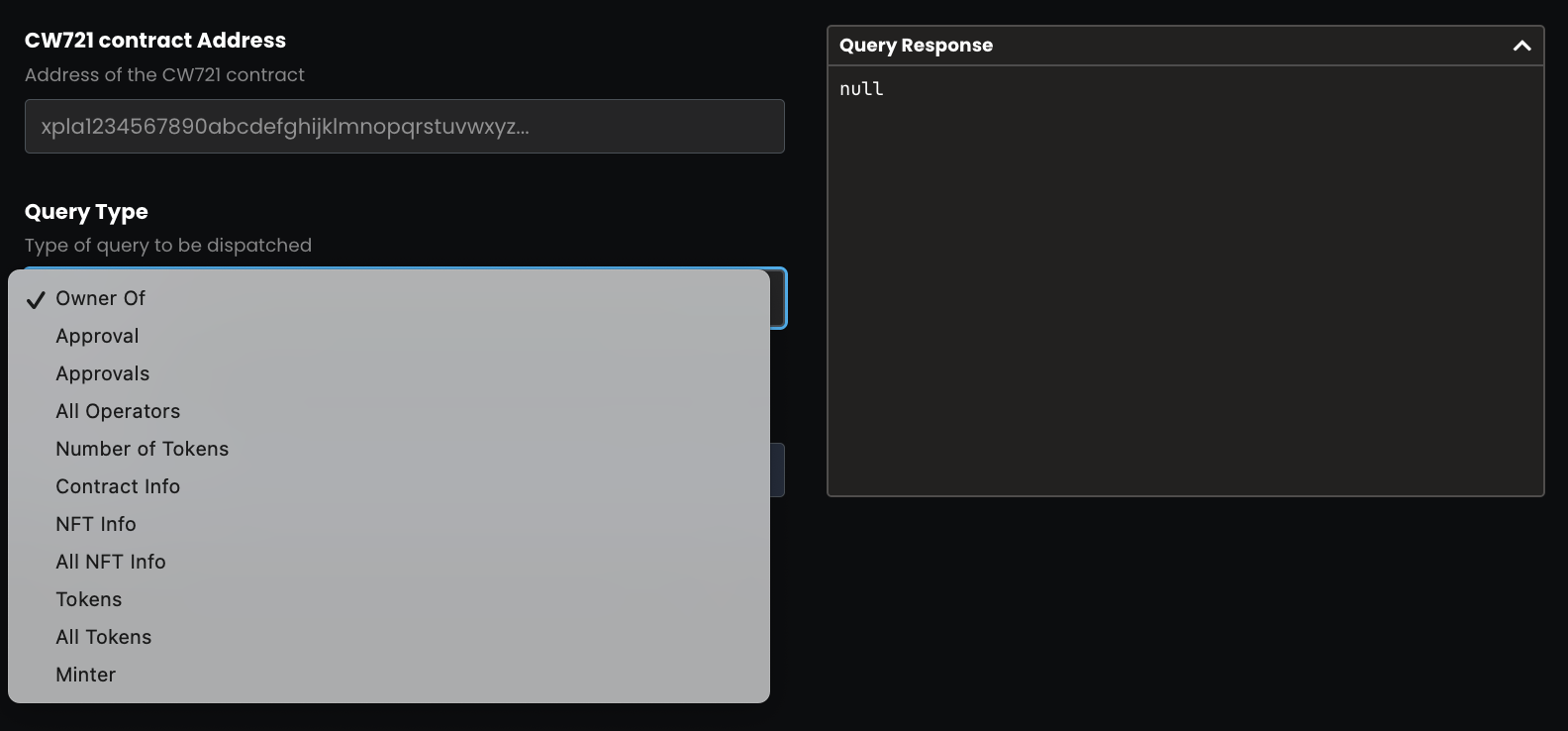Select NFT Info from the list
The width and height of the screenshot is (1568, 731).
tap(96, 525)
